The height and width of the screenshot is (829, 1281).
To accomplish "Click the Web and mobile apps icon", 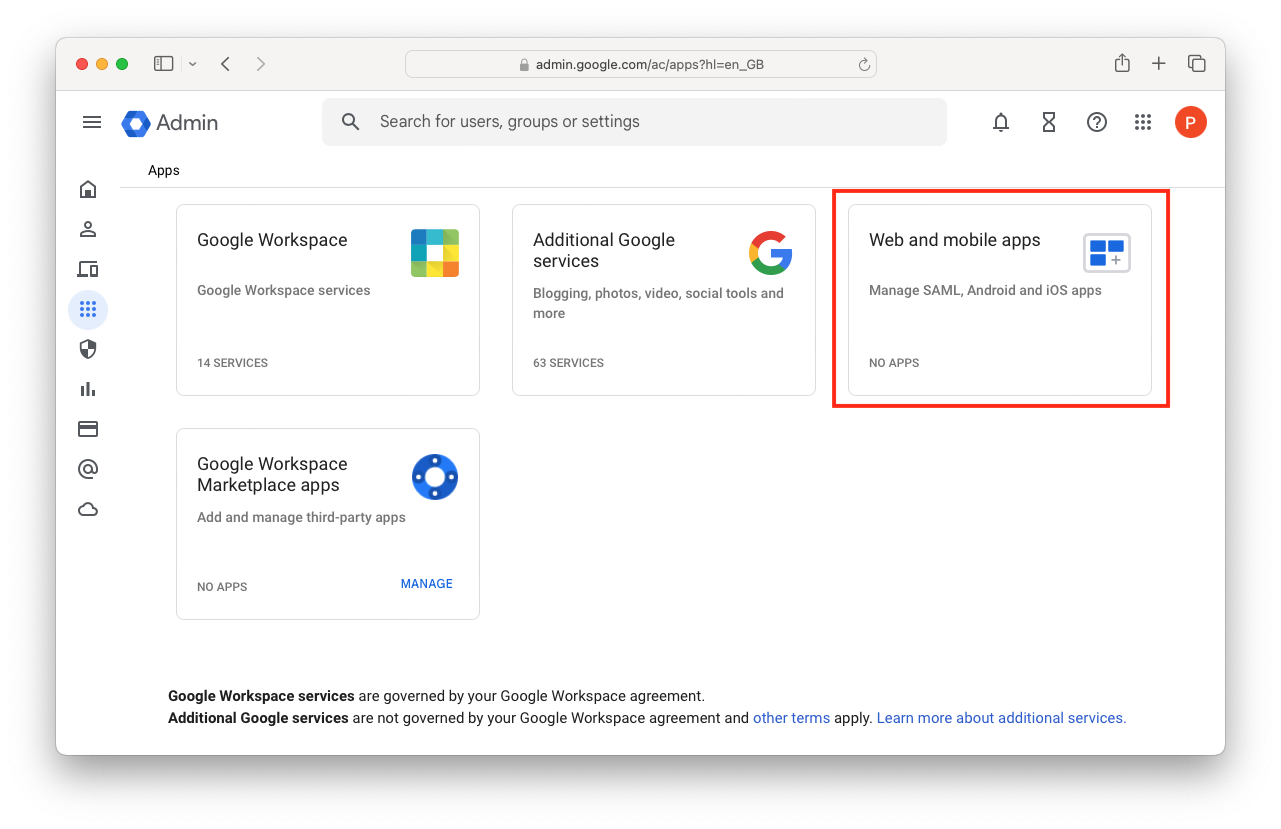I will (1107, 253).
